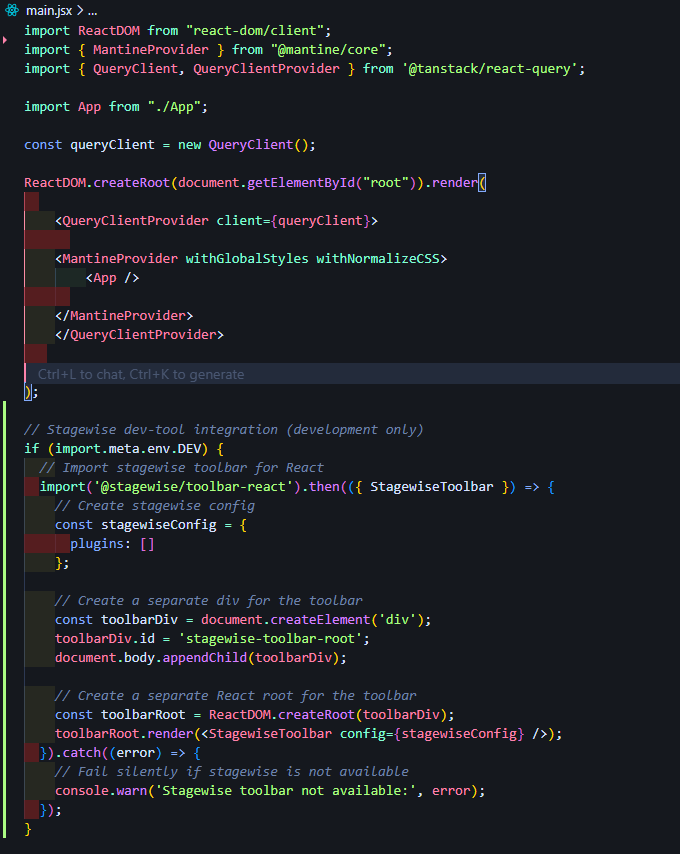The width and height of the screenshot is (680, 854).
Task: Open the "..." breadcrumb symbol dropdown
Action: coord(92,10)
